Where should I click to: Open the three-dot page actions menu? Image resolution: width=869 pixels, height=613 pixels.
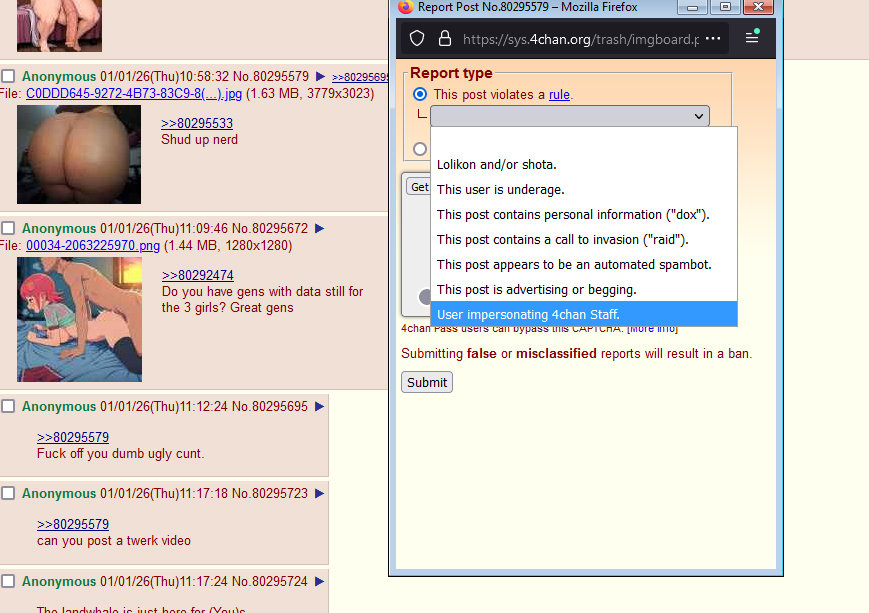coord(713,39)
